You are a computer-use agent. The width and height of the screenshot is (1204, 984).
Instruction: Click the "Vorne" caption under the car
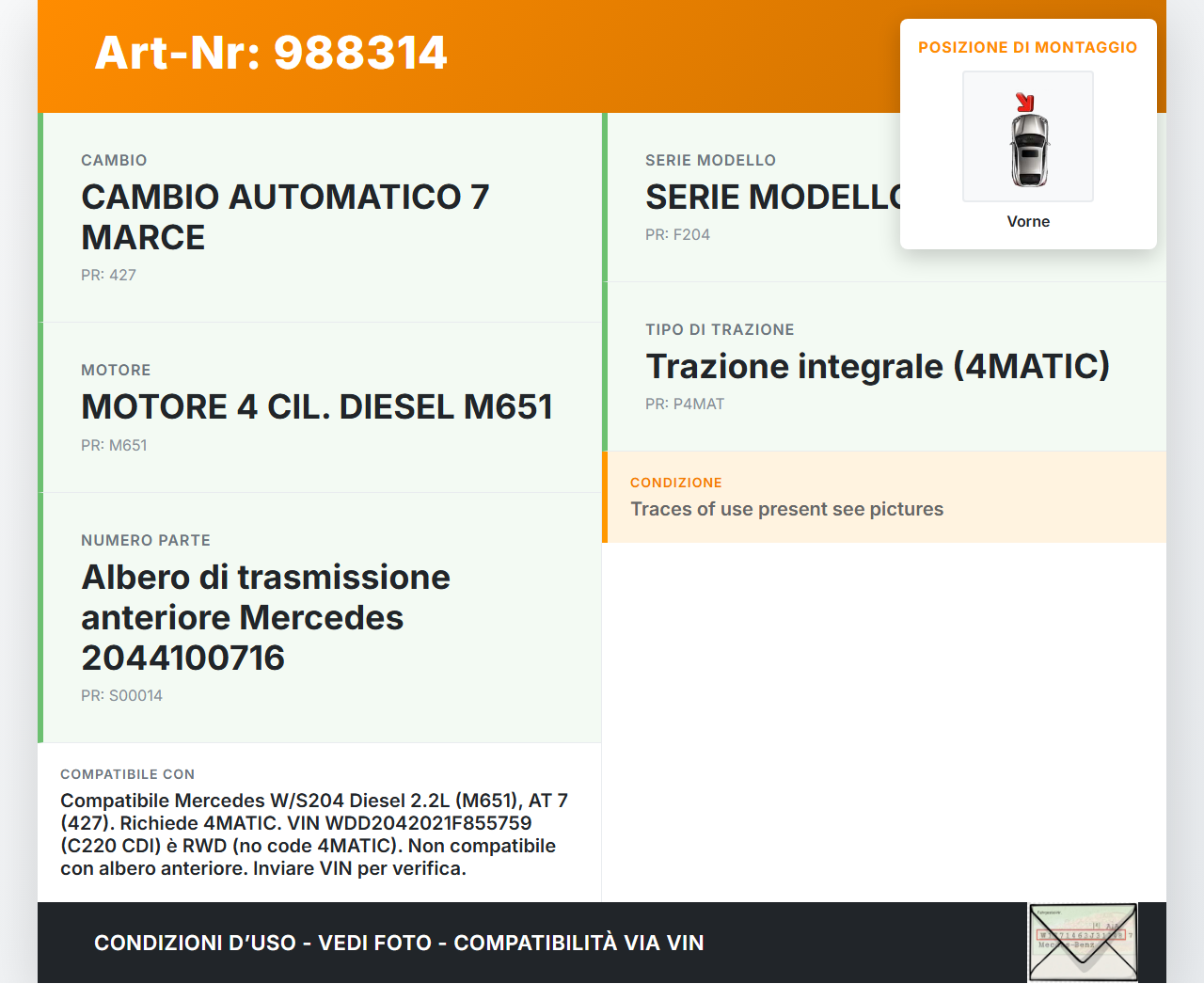pyautogui.click(x=1028, y=221)
